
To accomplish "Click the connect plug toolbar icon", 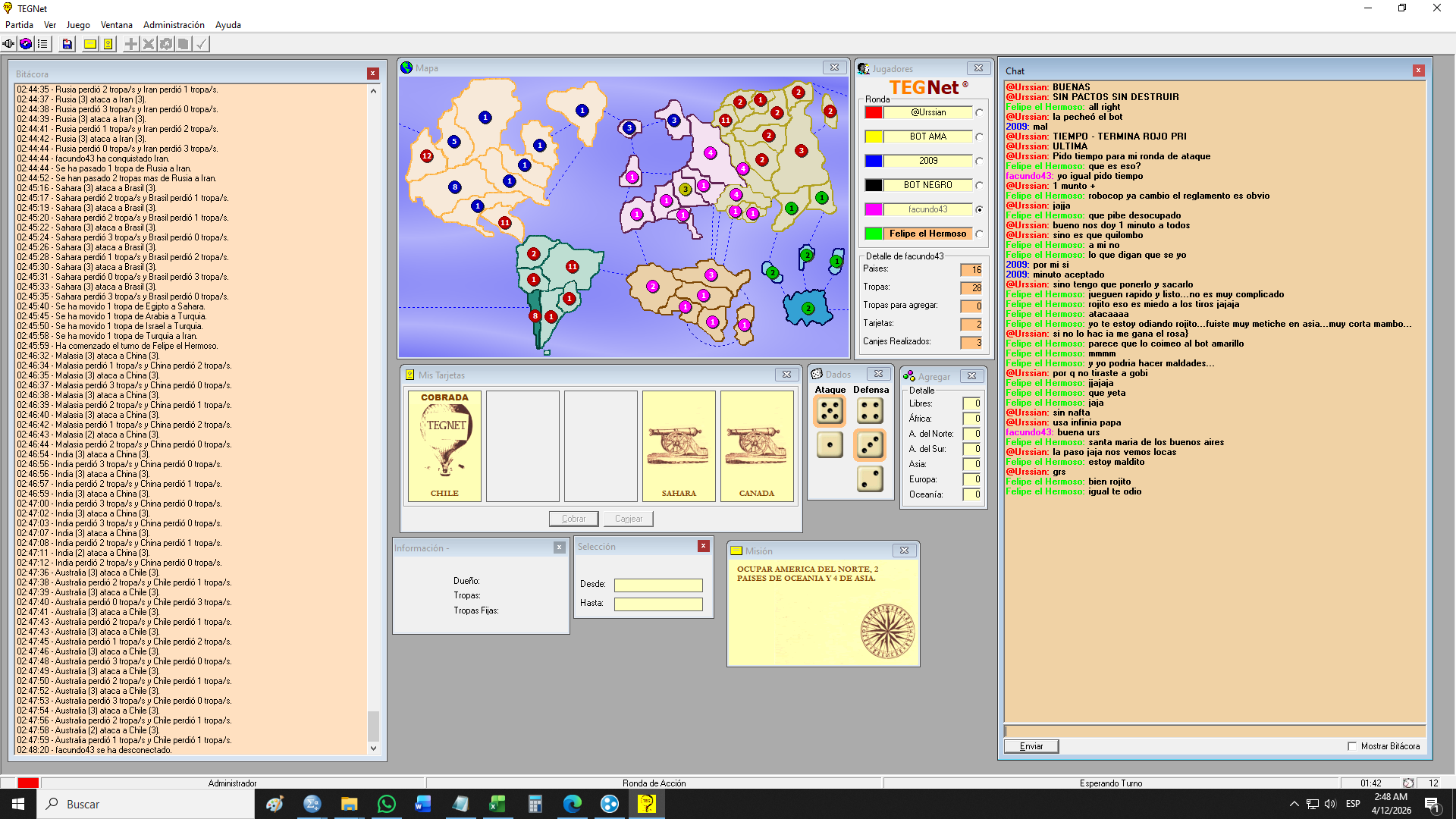I will point(8,44).
